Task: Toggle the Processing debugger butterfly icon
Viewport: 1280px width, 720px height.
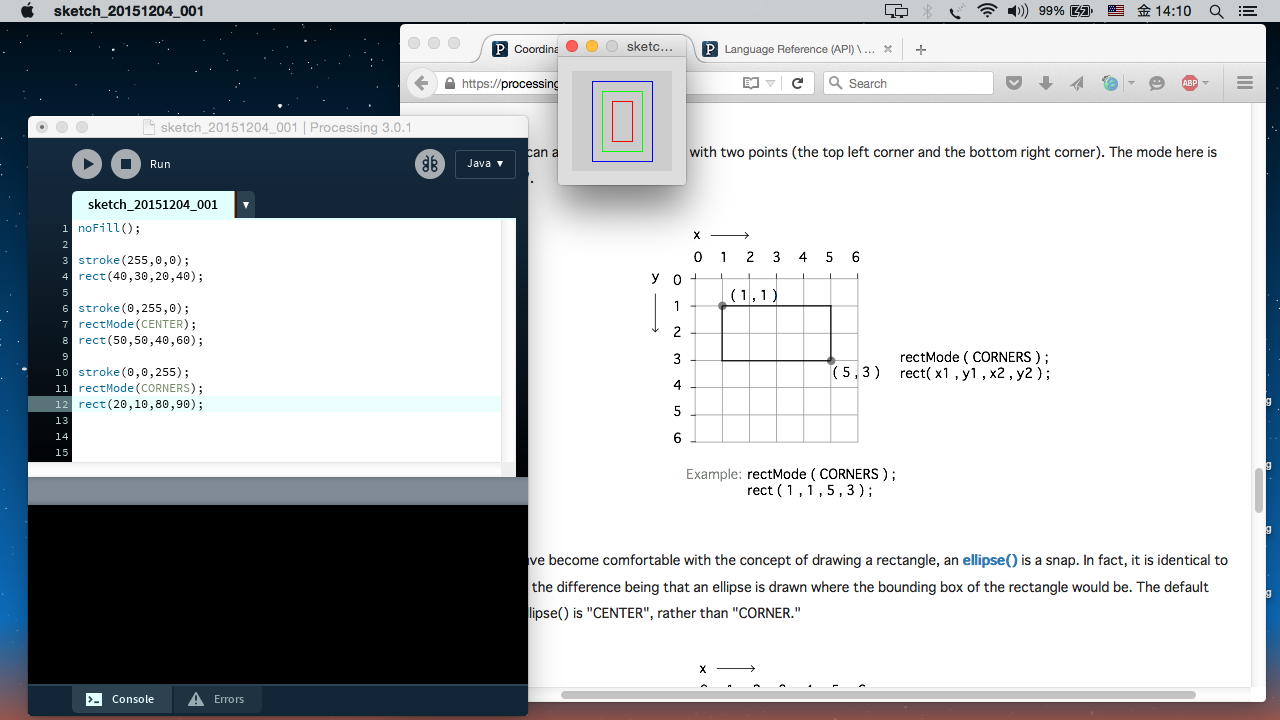Action: click(430, 164)
